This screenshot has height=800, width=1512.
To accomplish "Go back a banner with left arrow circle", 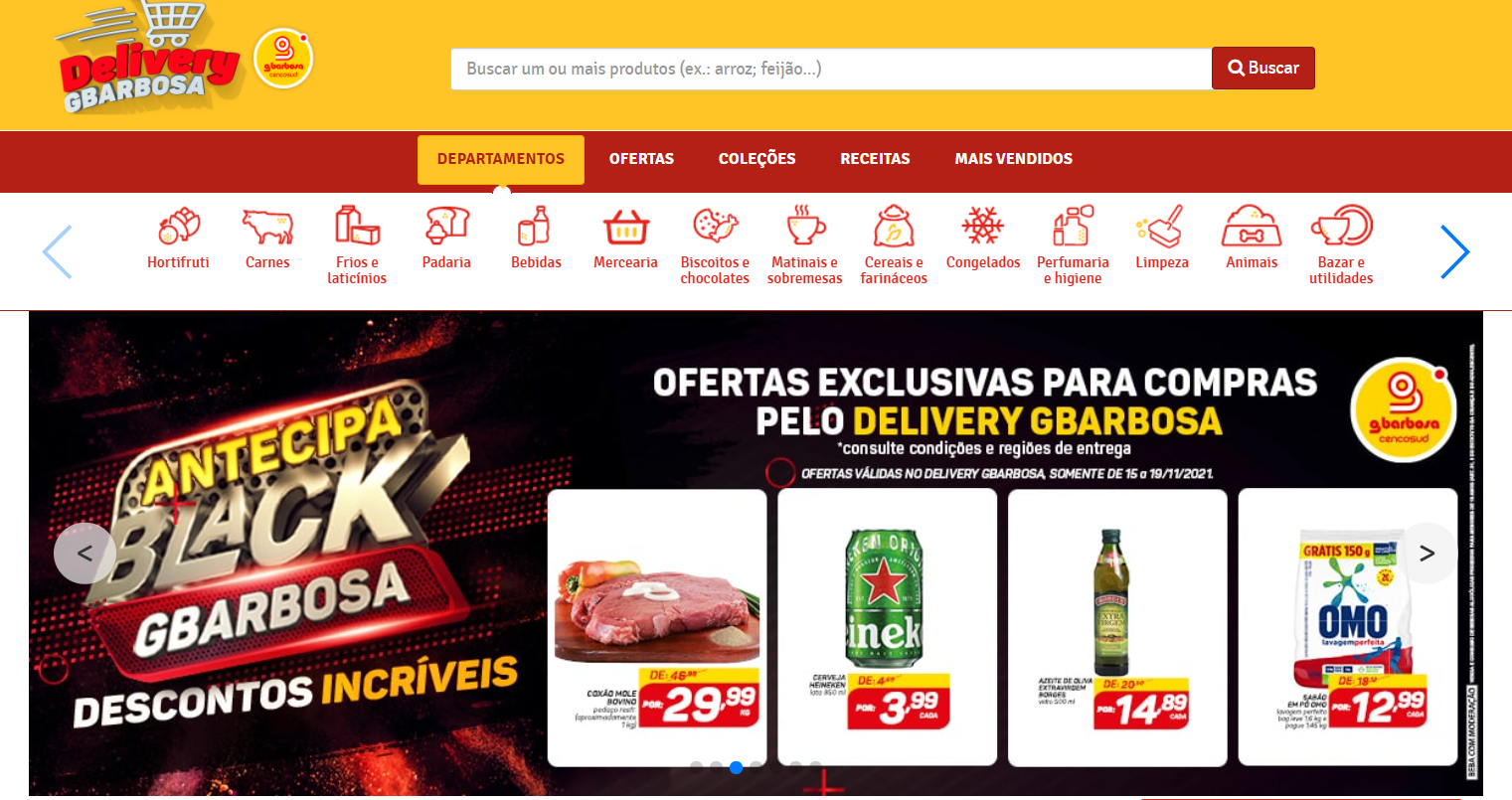I will 84,554.
